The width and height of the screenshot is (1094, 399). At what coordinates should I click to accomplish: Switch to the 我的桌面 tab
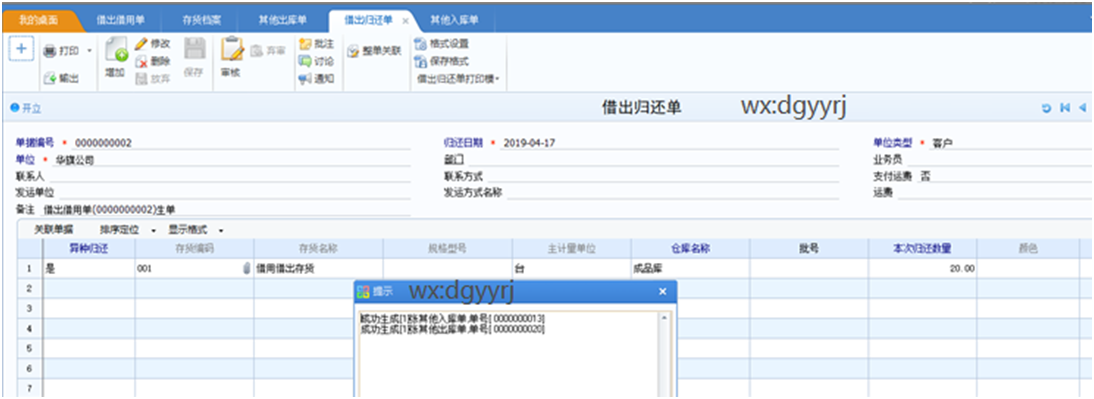pyautogui.click(x=39, y=20)
